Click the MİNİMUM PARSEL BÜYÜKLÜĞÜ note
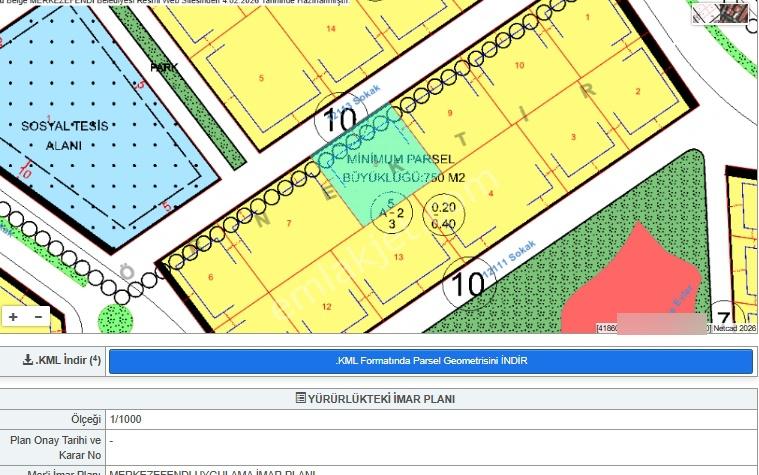The image size is (759, 475). click(403, 168)
